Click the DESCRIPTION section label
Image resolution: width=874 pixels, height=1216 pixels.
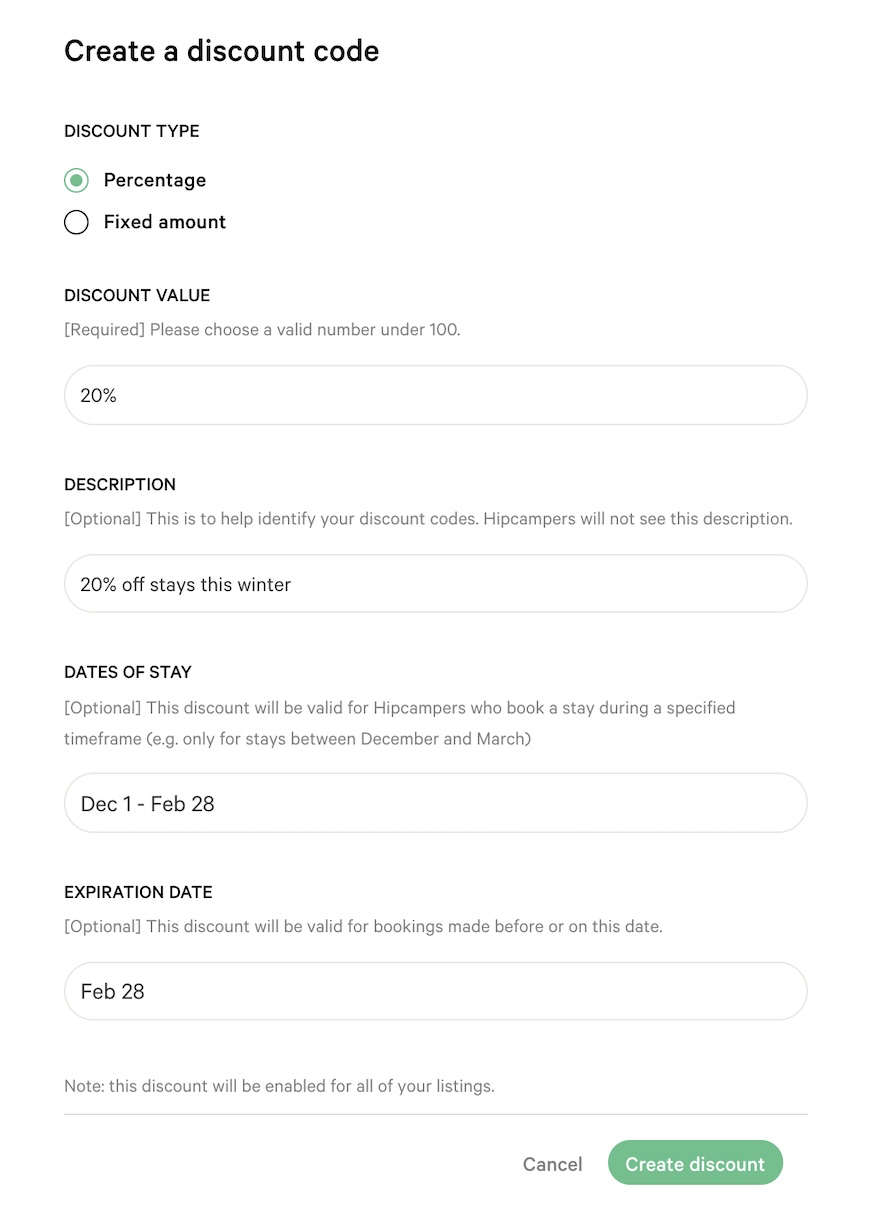pyautogui.click(x=120, y=484)
